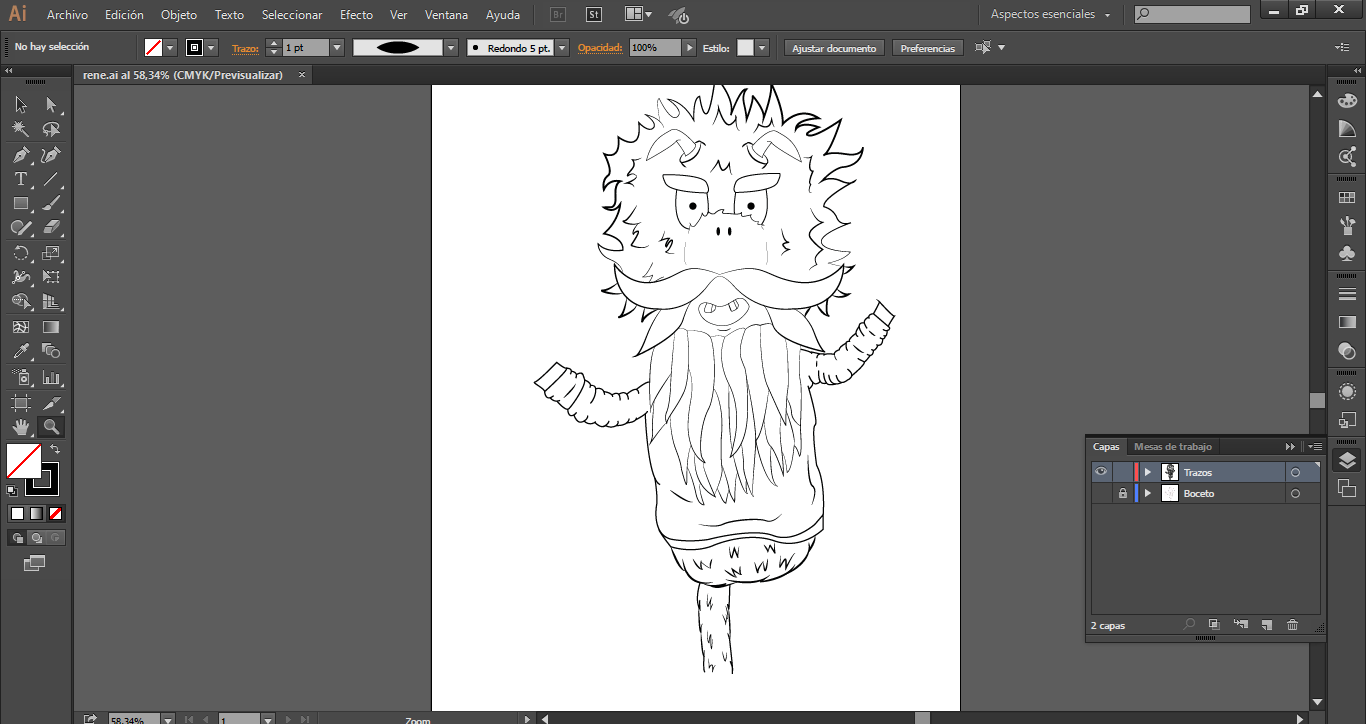The width and height of the screenshot is (1366, 724).
Task: Click the Layers icon in the right dock
Action: click(1347, 460)
